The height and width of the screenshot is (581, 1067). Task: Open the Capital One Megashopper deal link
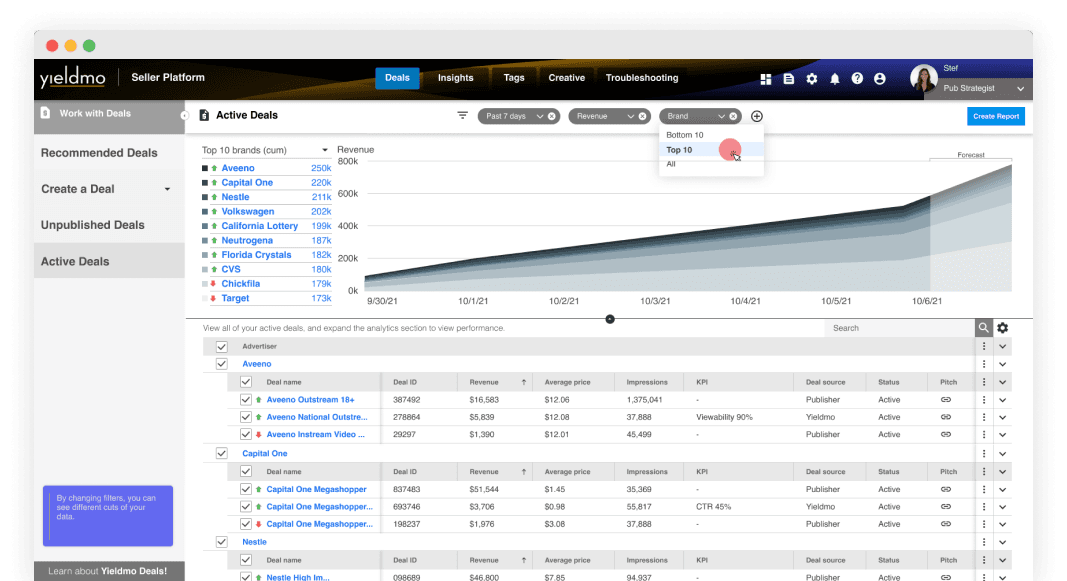316,489
